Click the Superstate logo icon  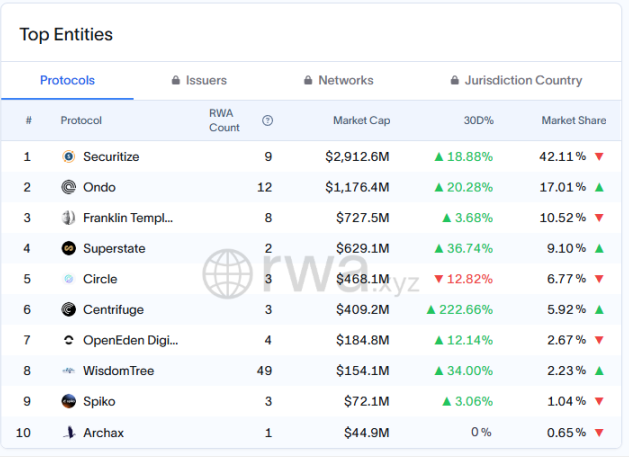click(x=69, y=248)
